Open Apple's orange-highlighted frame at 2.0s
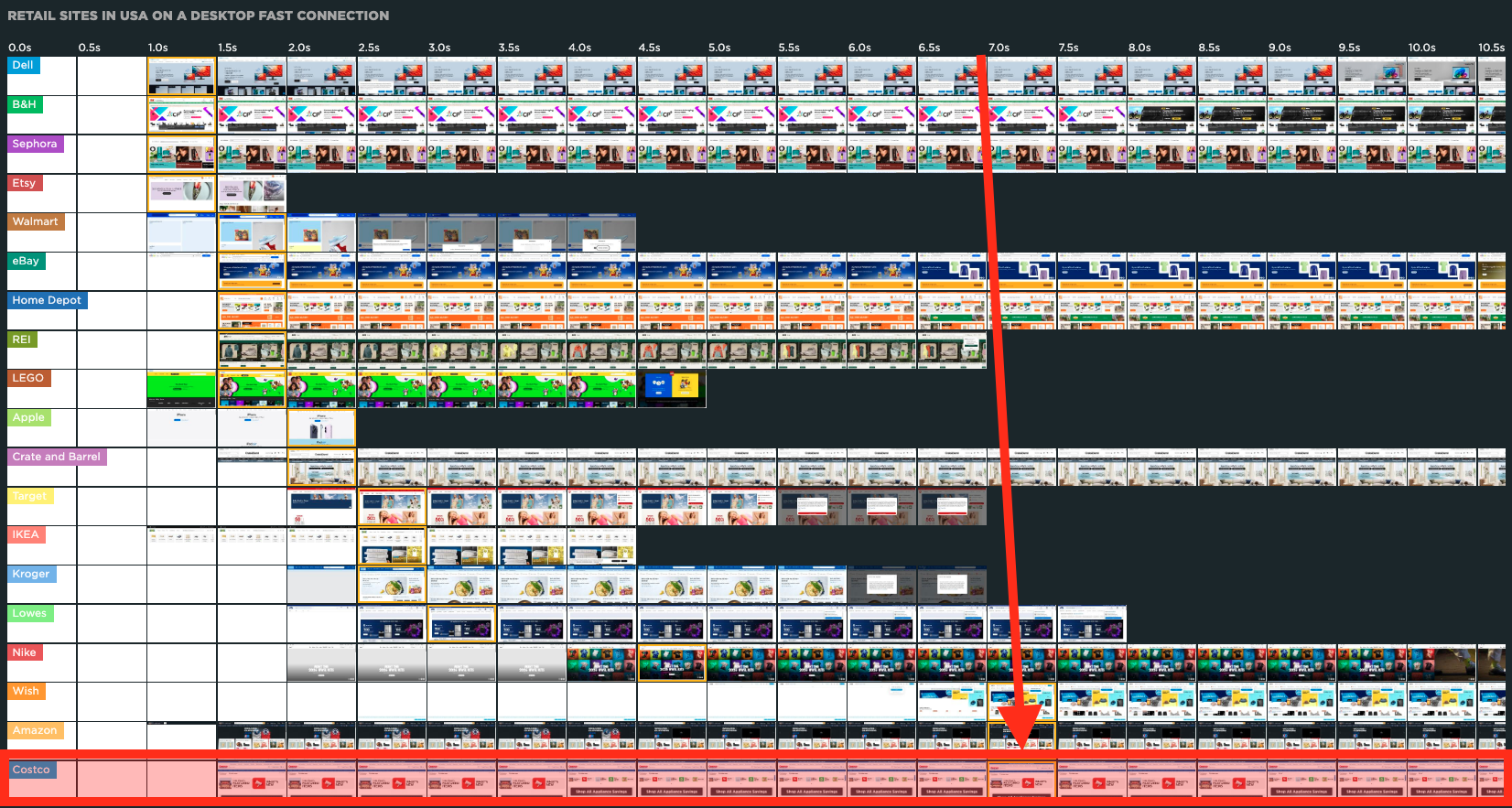The width and height of the screenshot is (1512, 808). pyautogui.click(x=321, y=428)
